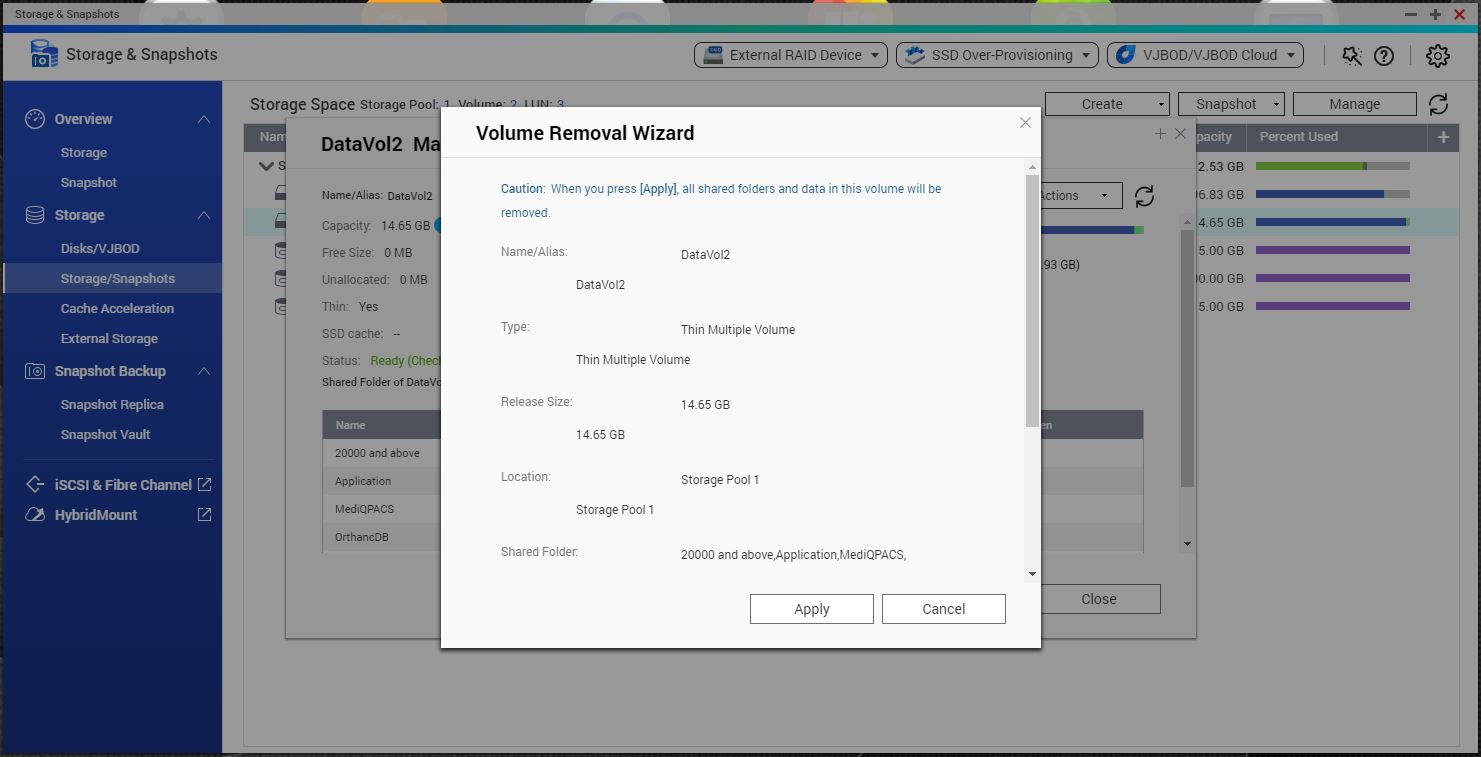Click the maintenance tools wand icon

[x=1352, y=56]
